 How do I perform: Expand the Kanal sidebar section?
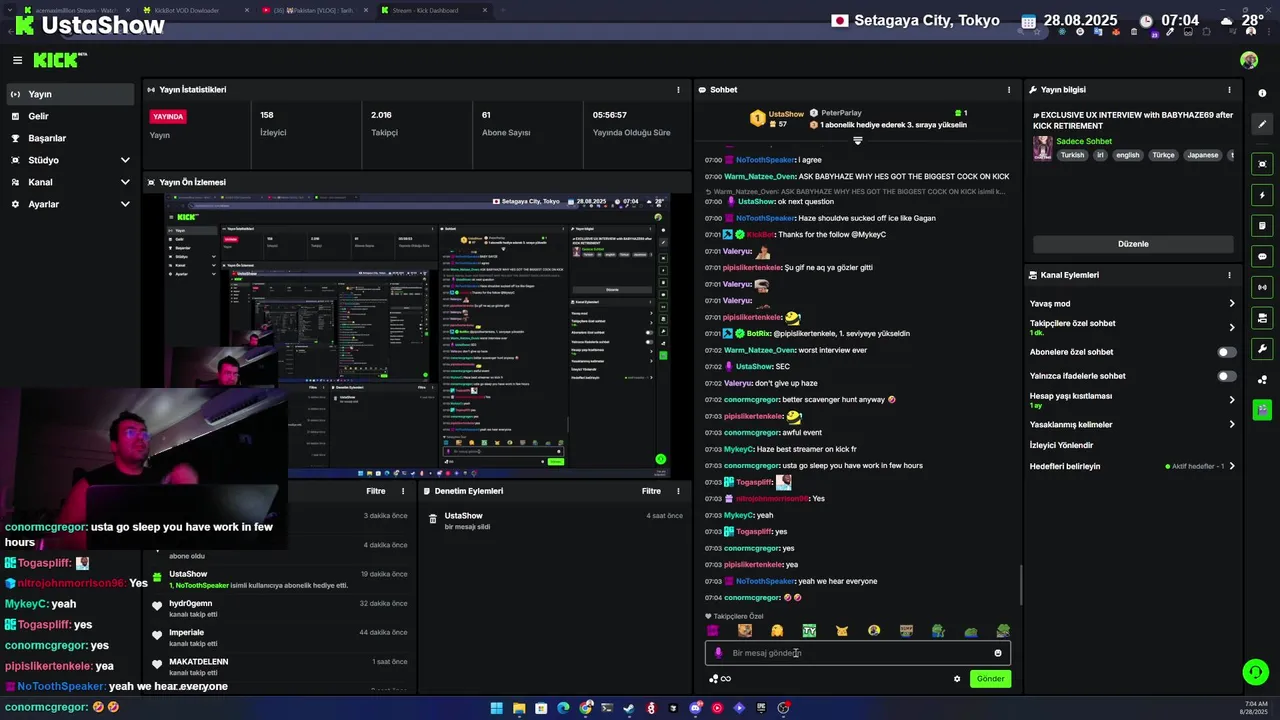pos(125,182)
